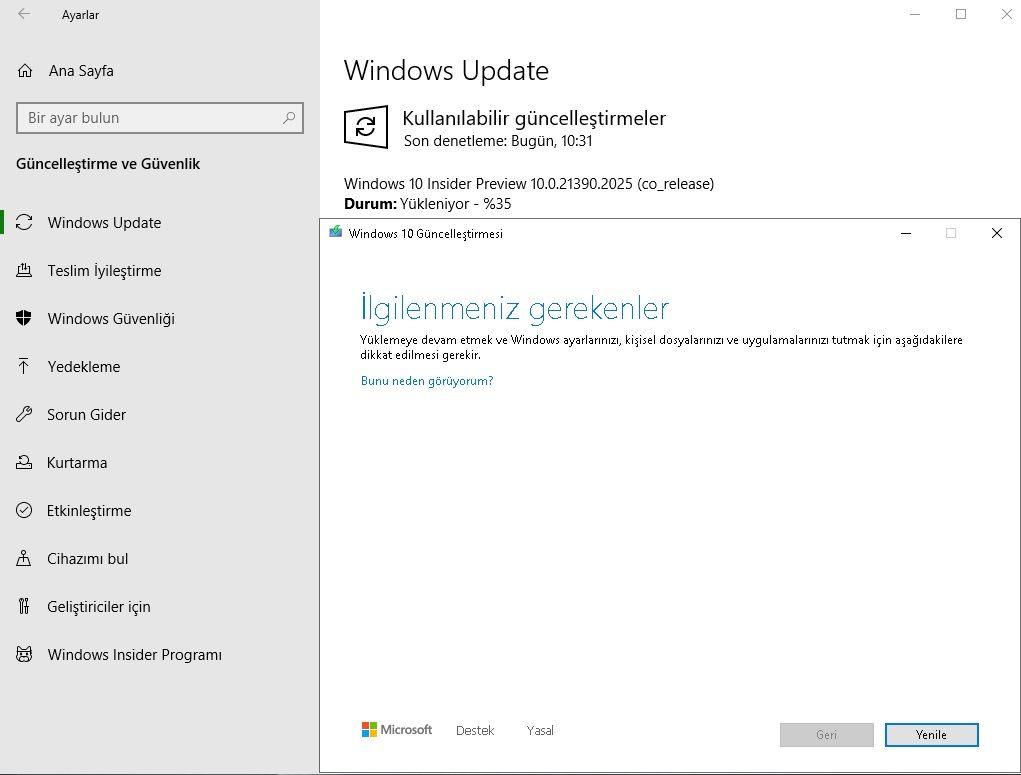The width and height of the screenshot is (1021, 775).
Task: Click the Windows 10 Güncelleştirmesi title bar icon
Action: pos(335,232)
